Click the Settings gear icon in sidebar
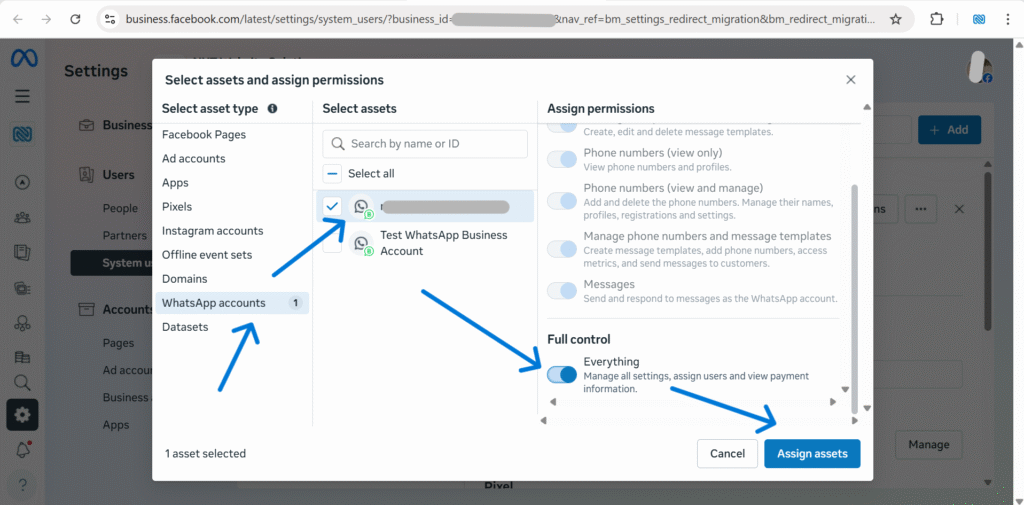The height and width of the screenshot is (505, 1024). coord(22,415)
